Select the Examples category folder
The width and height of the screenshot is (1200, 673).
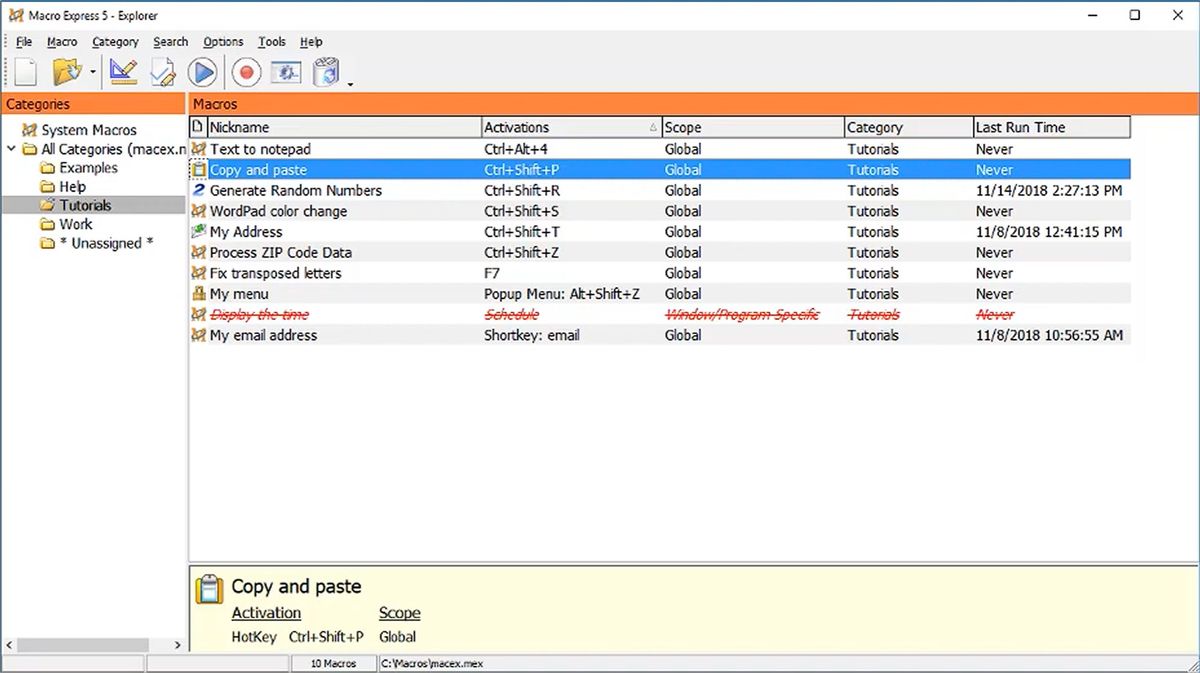click(x=88, y=168)
